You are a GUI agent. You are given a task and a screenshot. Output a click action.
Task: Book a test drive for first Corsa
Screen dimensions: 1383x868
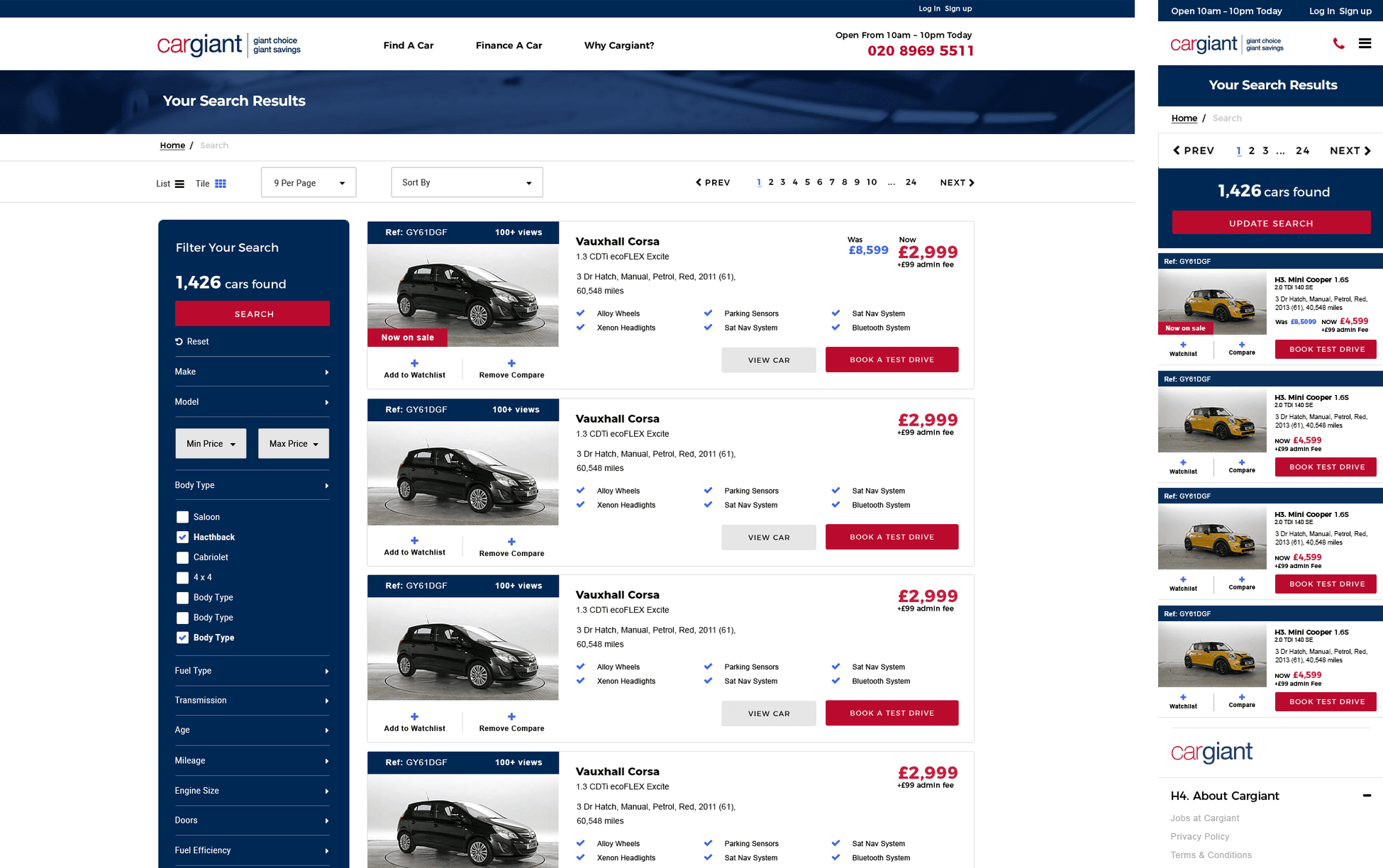(x=892, y=360)
